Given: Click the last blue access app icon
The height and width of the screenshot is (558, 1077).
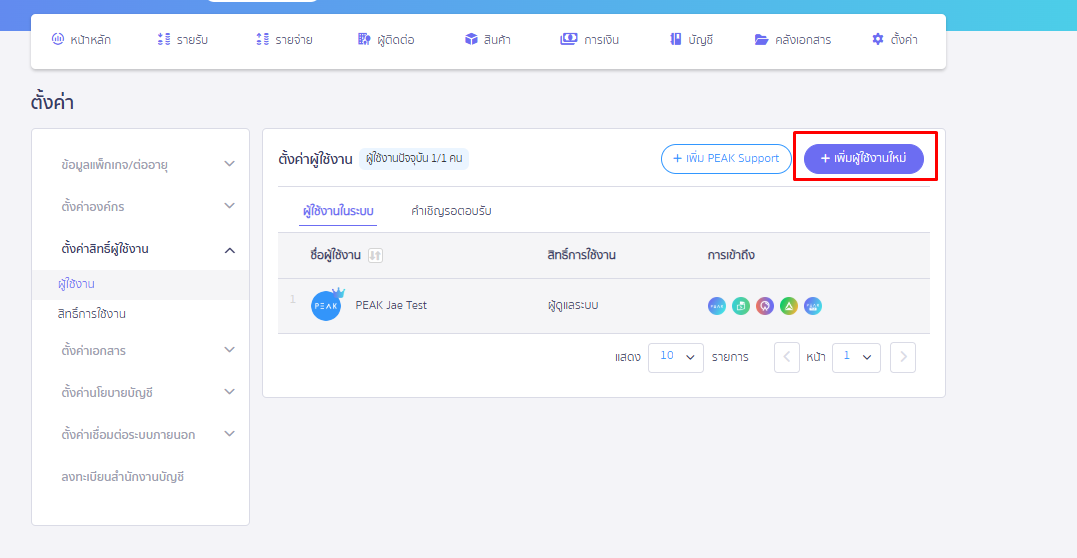Looking at the screenshot, I should (813, 306).
